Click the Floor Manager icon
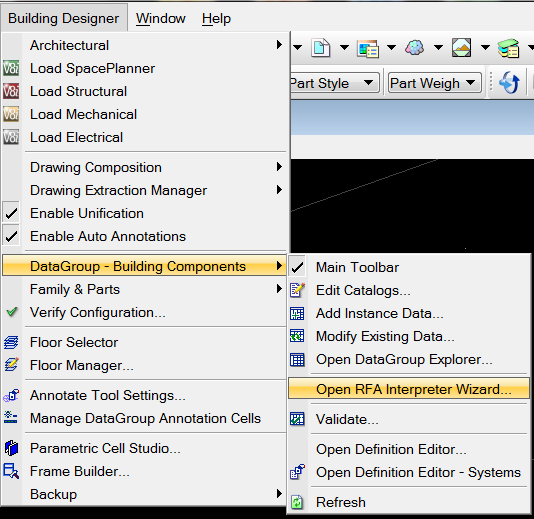This screenshot has height=519, width=534. pyautogui.click(x=11, y=365)
